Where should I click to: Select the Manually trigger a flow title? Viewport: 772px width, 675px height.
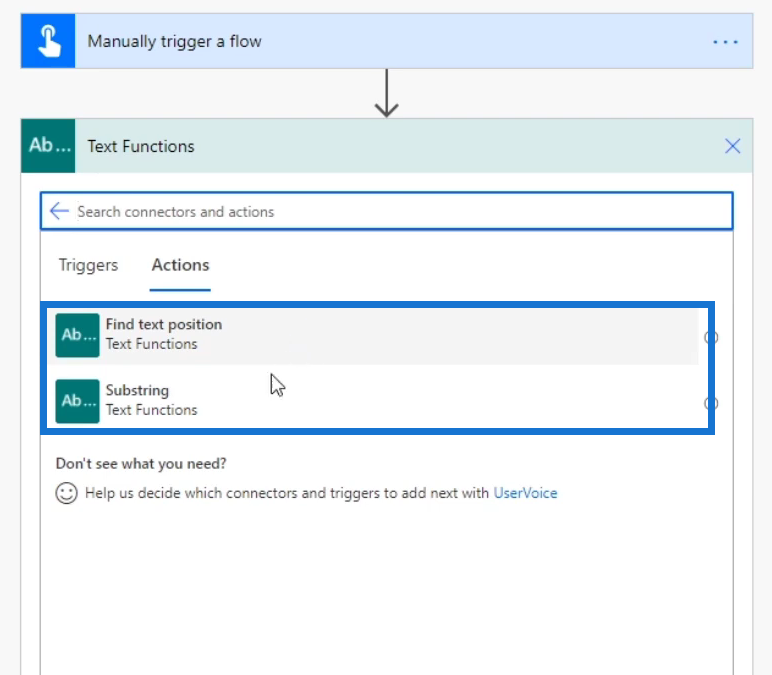click(174, 41)
